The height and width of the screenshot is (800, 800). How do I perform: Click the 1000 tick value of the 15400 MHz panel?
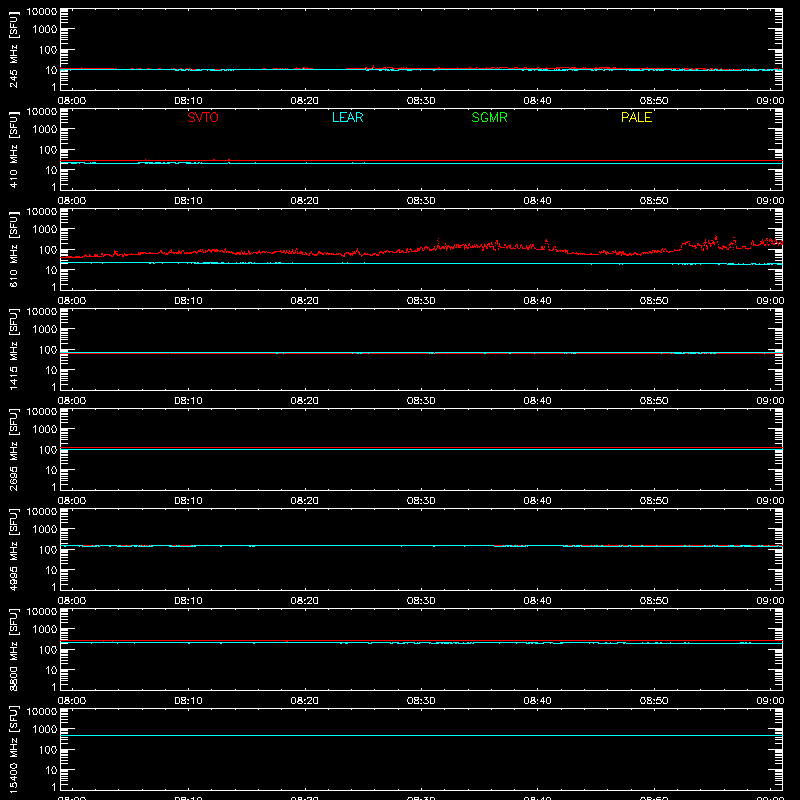pos(45,730)
